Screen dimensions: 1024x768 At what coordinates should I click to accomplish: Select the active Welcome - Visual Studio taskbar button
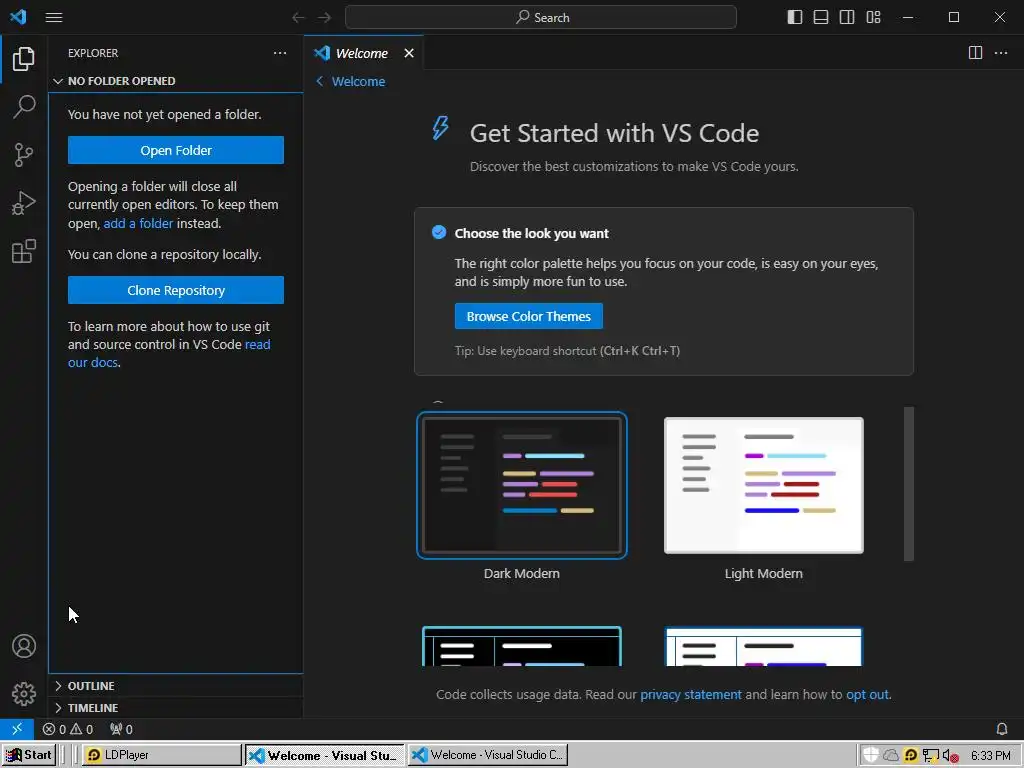pos(325,755)
